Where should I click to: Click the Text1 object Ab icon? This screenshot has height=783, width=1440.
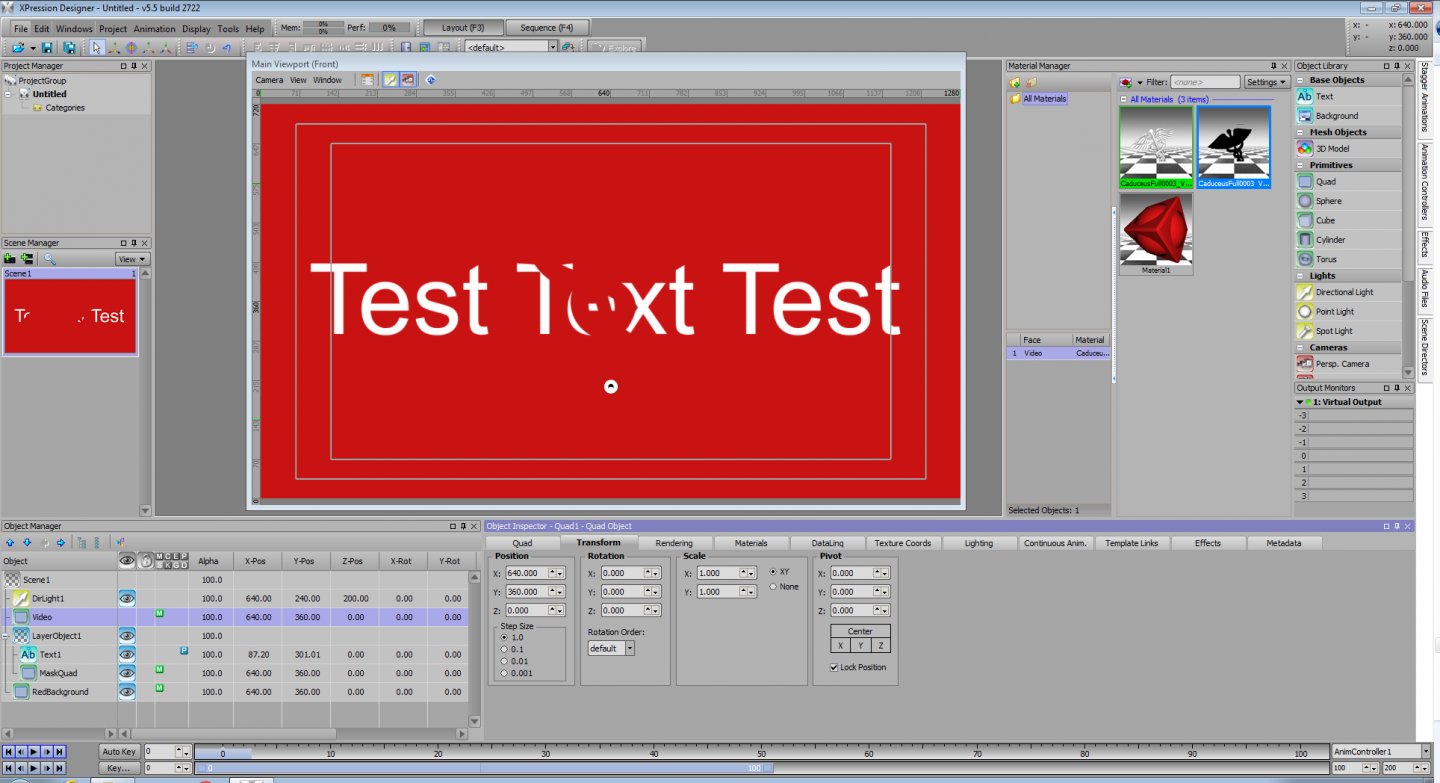[x=29, y=654]
